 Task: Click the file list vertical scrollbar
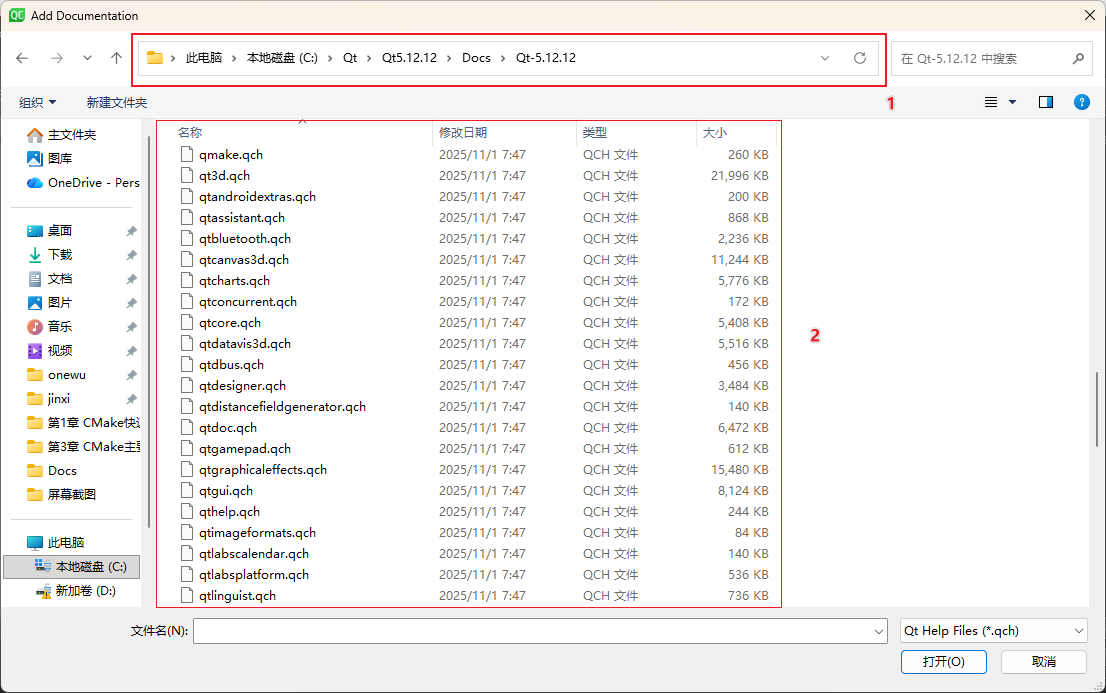point(1097,409)
